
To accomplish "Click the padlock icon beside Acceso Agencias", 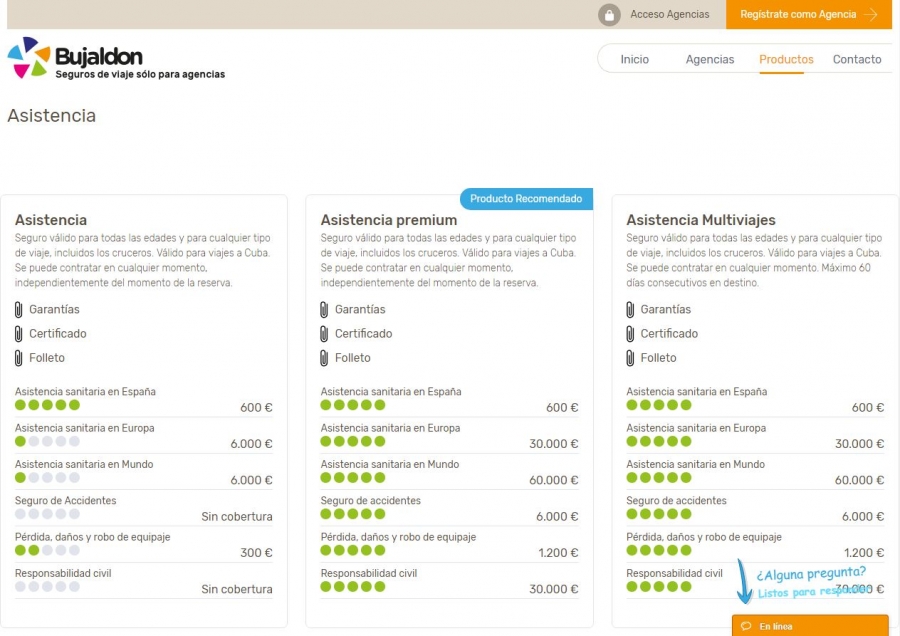I will coord(609,15).
